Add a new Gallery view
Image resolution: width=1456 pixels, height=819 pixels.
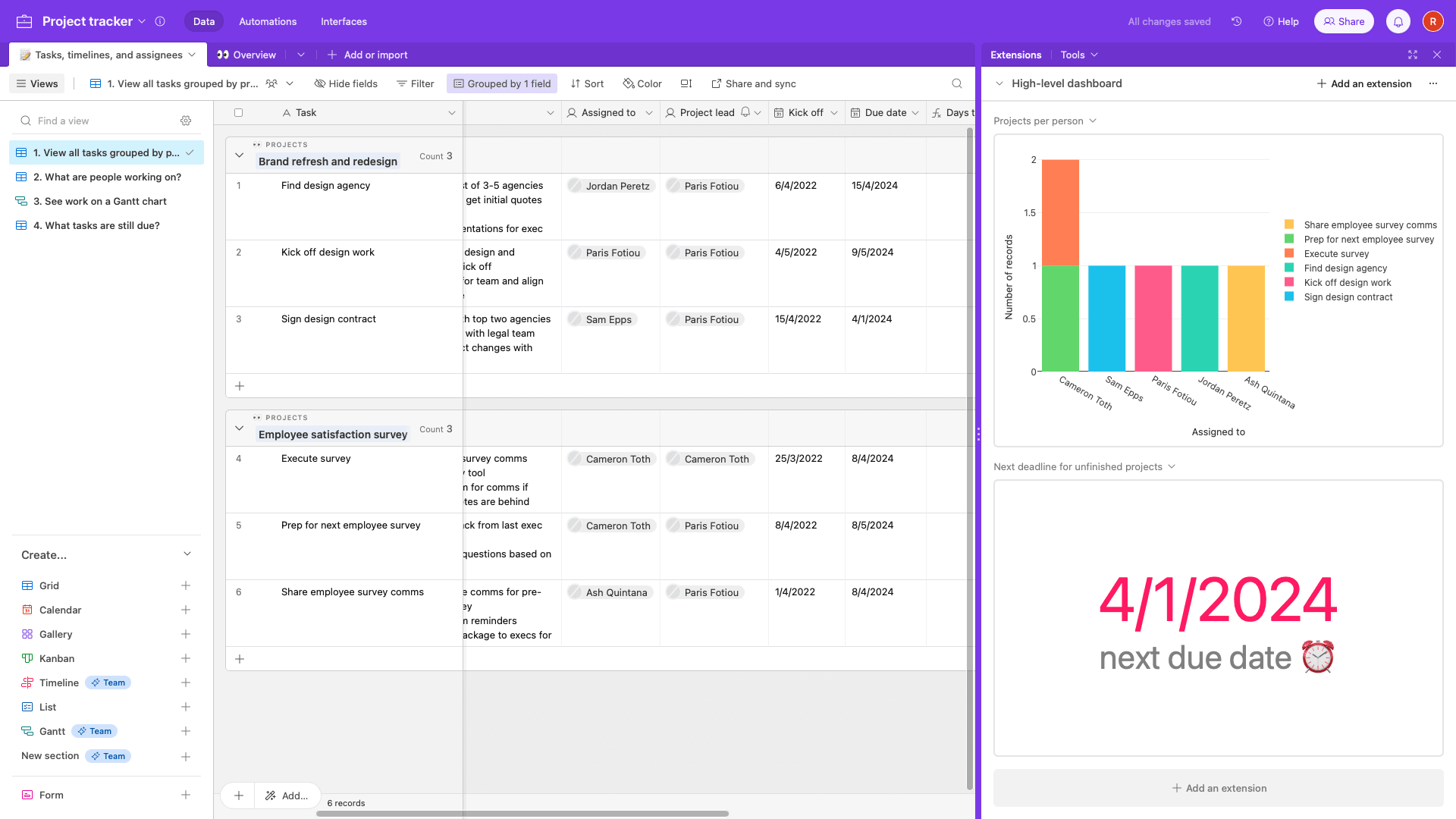click(185, 634)
